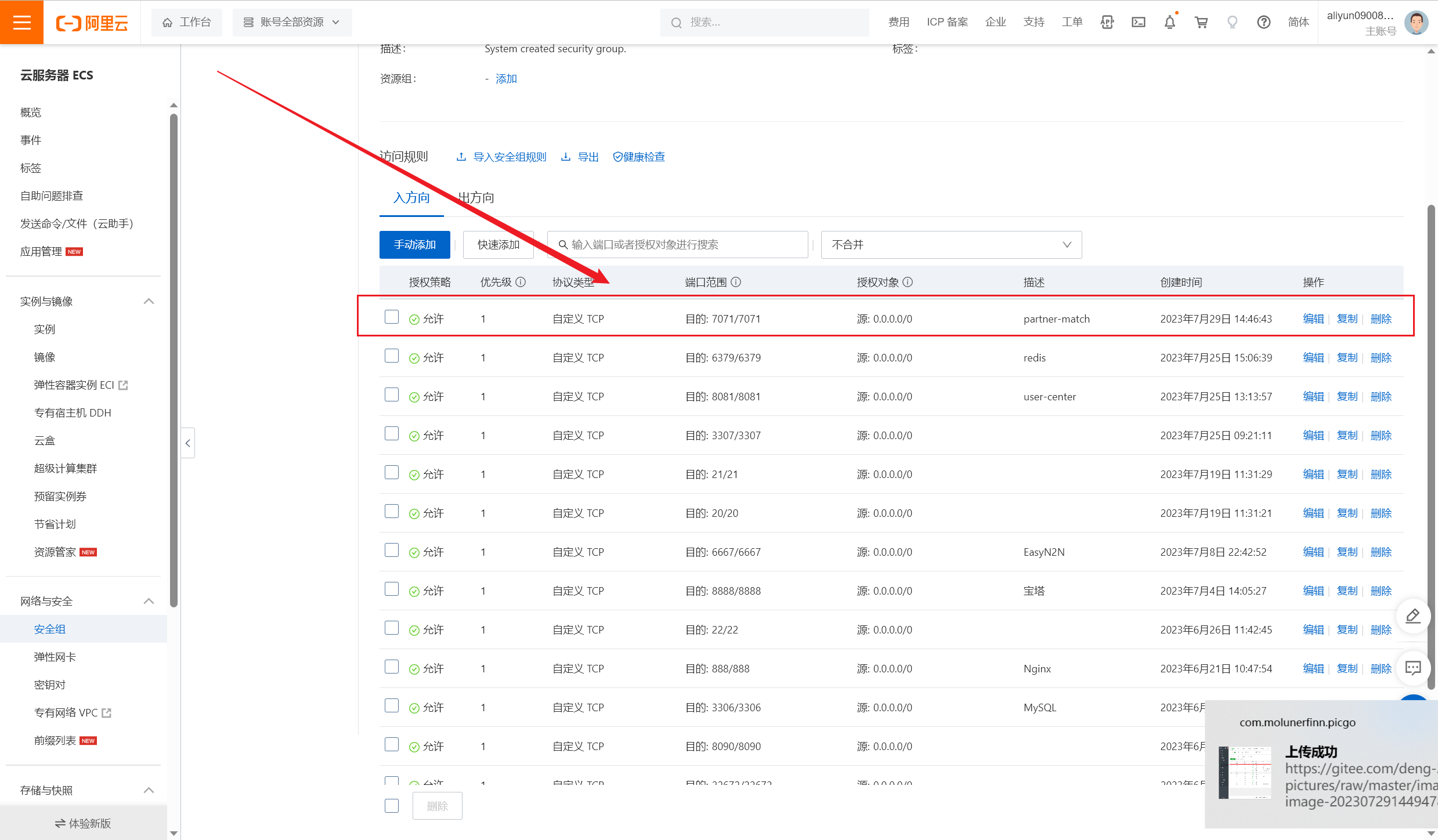Open the 简体 language selector
The height and width of the screenshot is (840, 1438).
pyautogui.click(x=1298, y=22)
